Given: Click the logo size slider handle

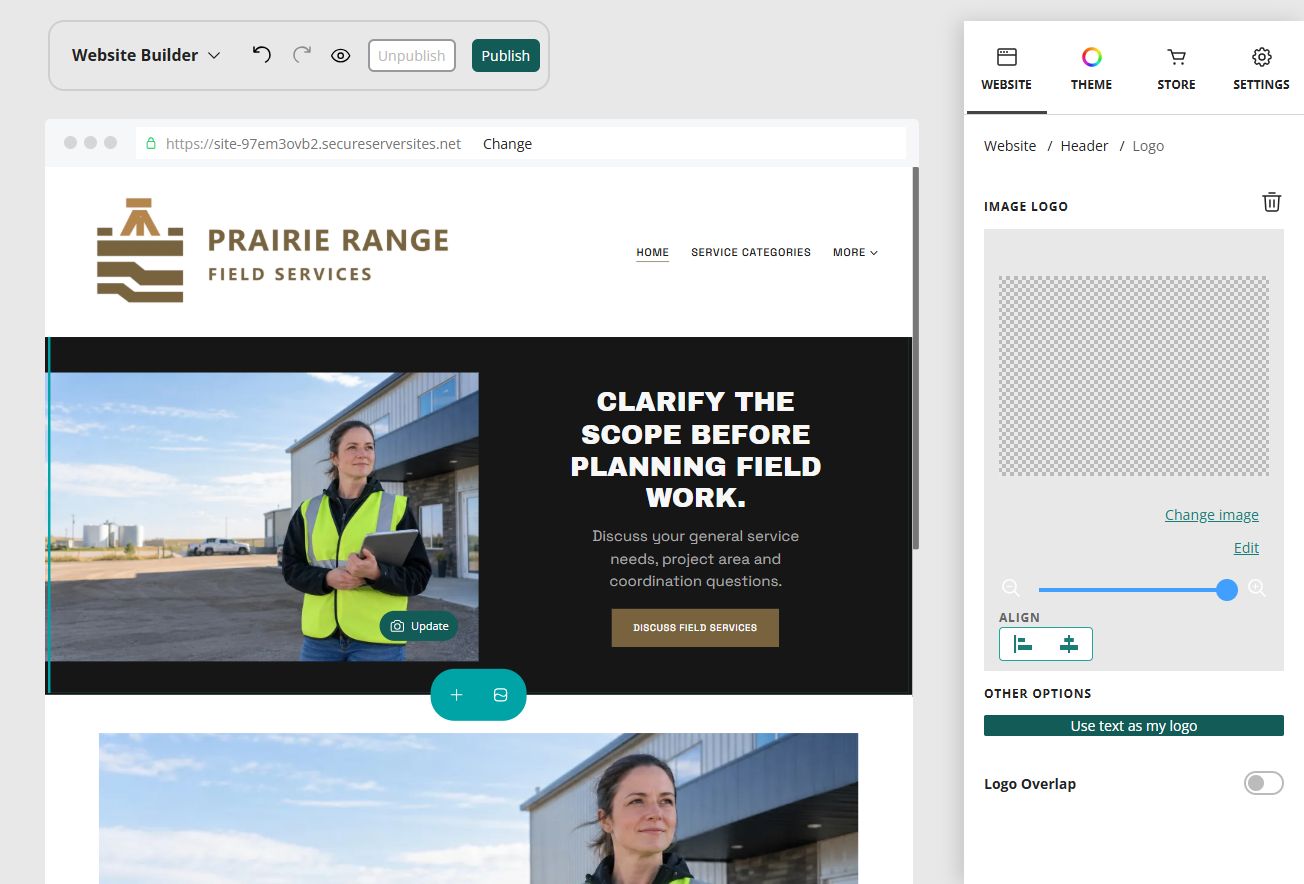Looking at the screenshot, I should tap(1227, 590).
